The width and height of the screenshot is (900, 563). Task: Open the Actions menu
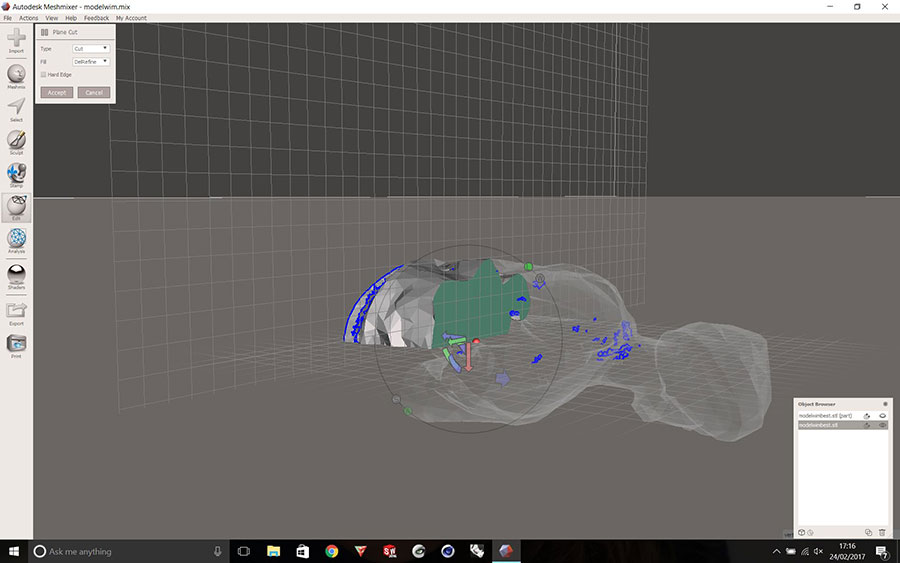(x=28, y=18)
